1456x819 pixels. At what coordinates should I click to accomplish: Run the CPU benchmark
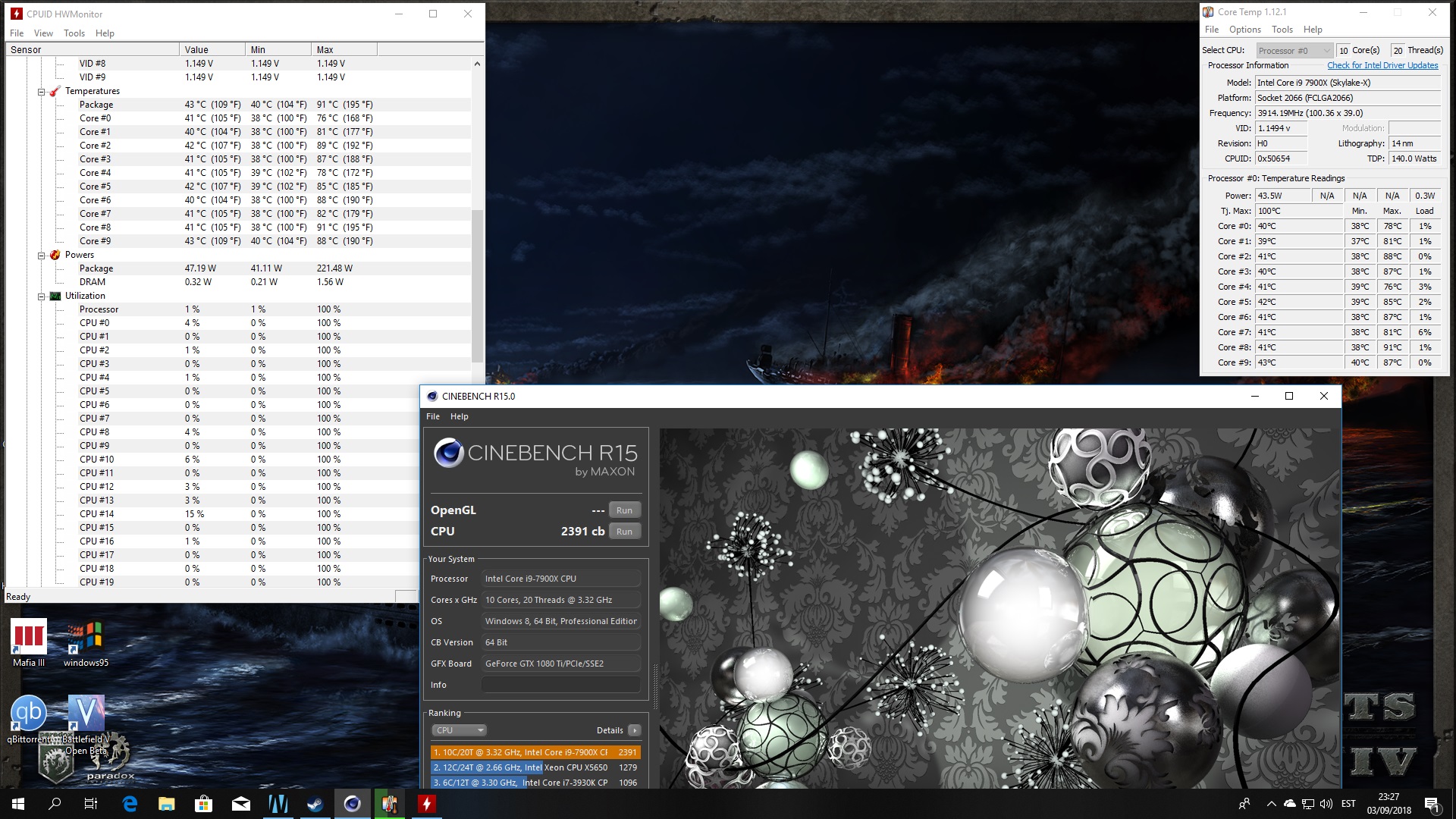click(x=624, y=532)
